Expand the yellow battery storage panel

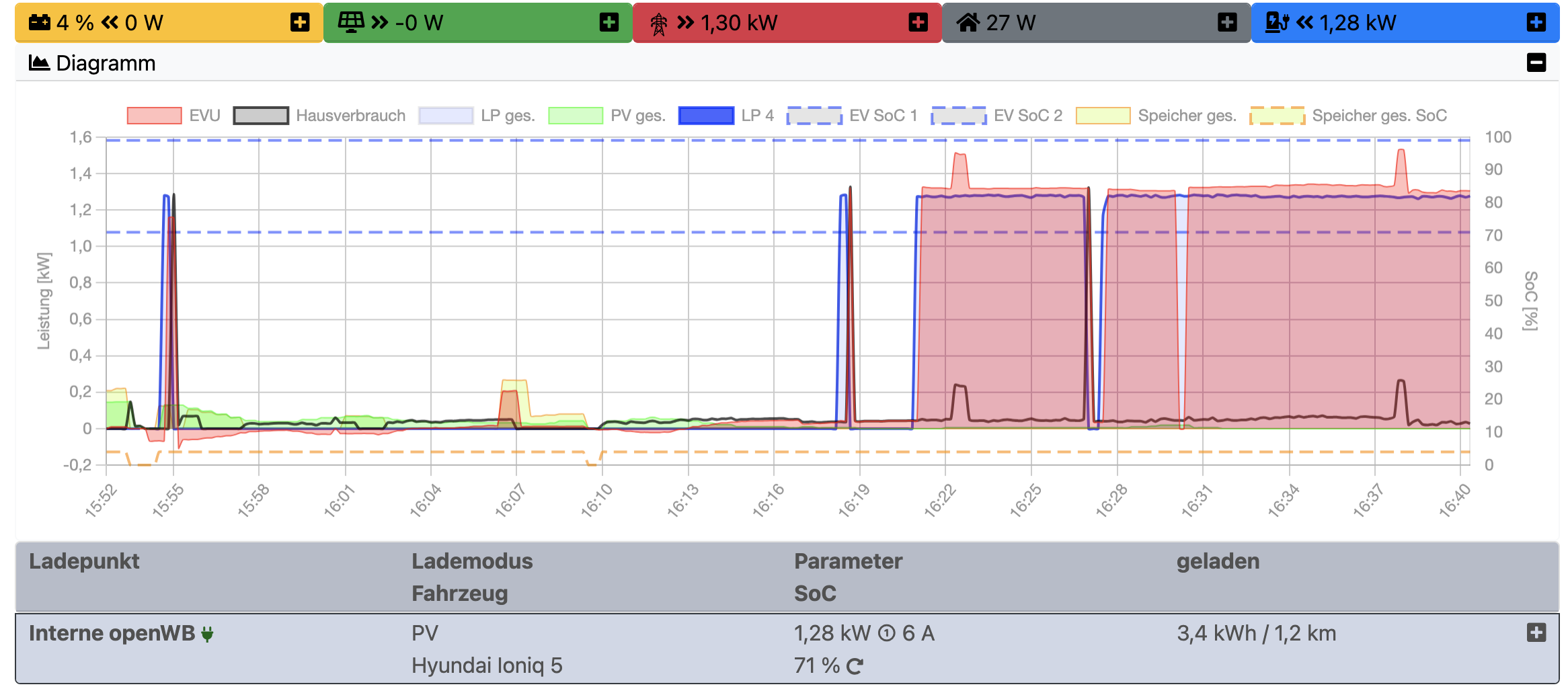(x=300, y=22)
